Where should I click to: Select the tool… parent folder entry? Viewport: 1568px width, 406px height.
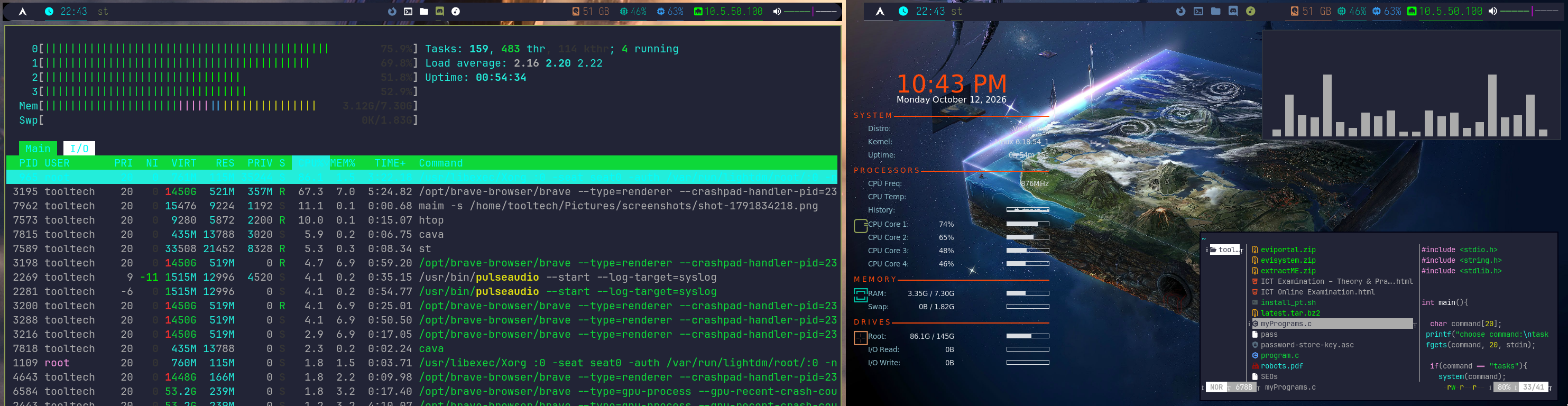[x=1225, y=250]
